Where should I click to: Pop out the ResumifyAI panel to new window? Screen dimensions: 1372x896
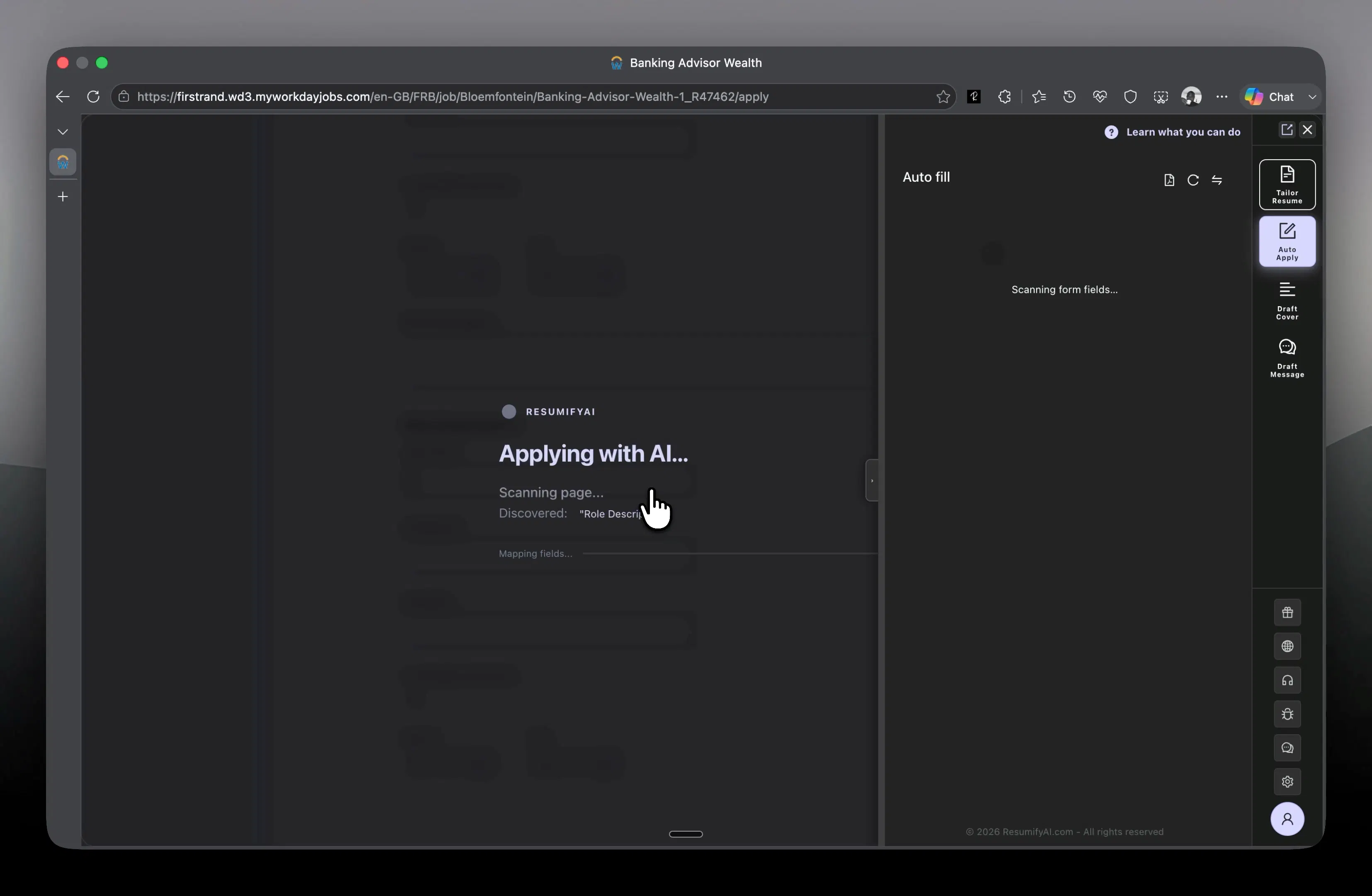pyautogui.click(x=1286, y=130)
